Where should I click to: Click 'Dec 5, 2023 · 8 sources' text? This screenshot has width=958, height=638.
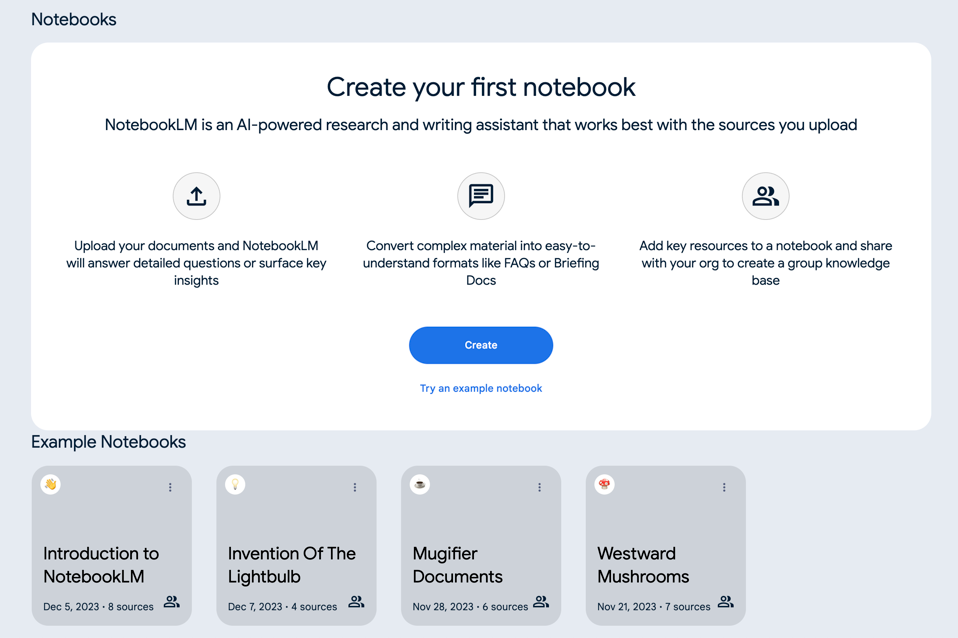tap(98, 607)
